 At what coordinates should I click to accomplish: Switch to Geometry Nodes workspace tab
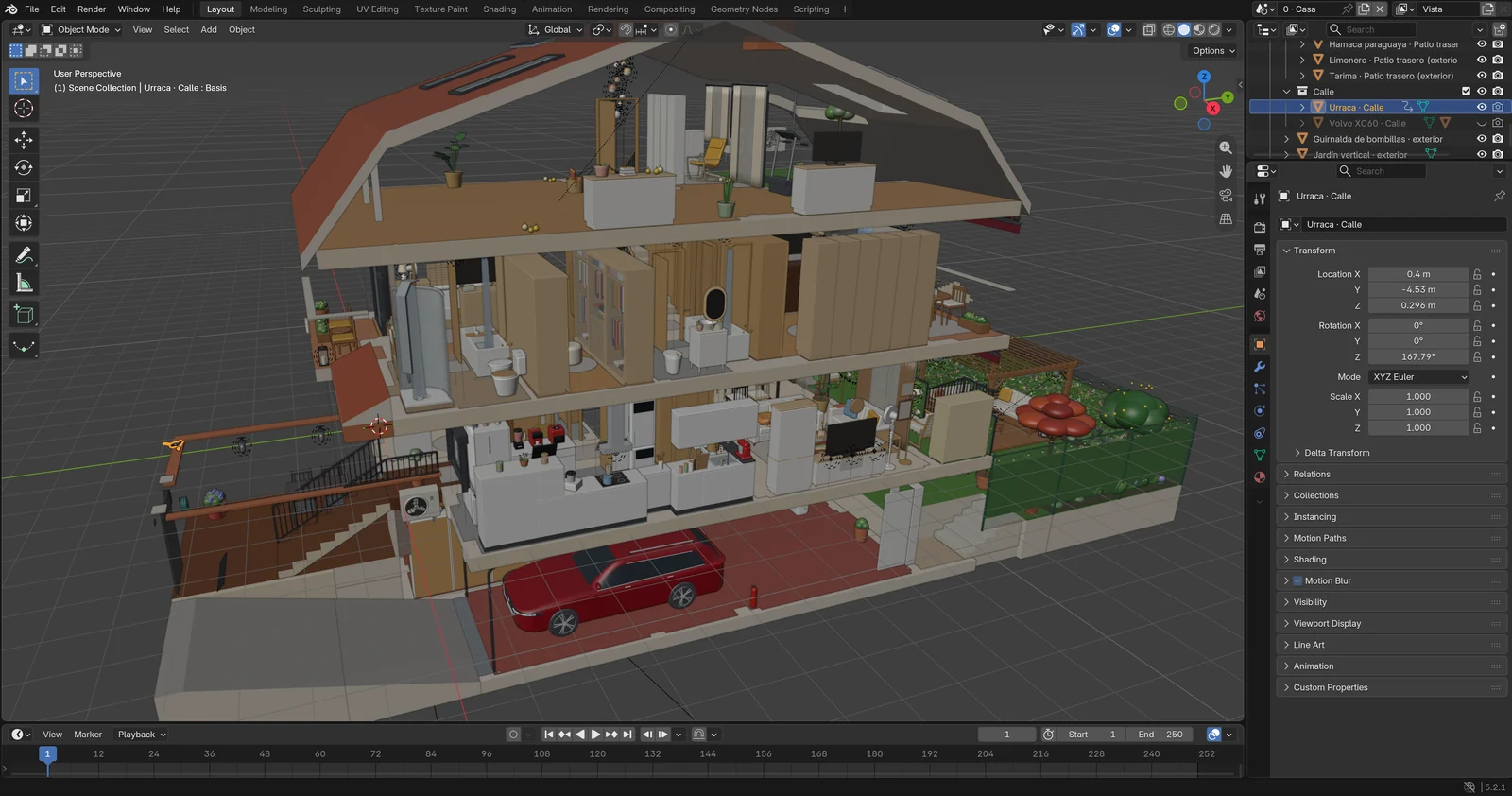[744, 9]
